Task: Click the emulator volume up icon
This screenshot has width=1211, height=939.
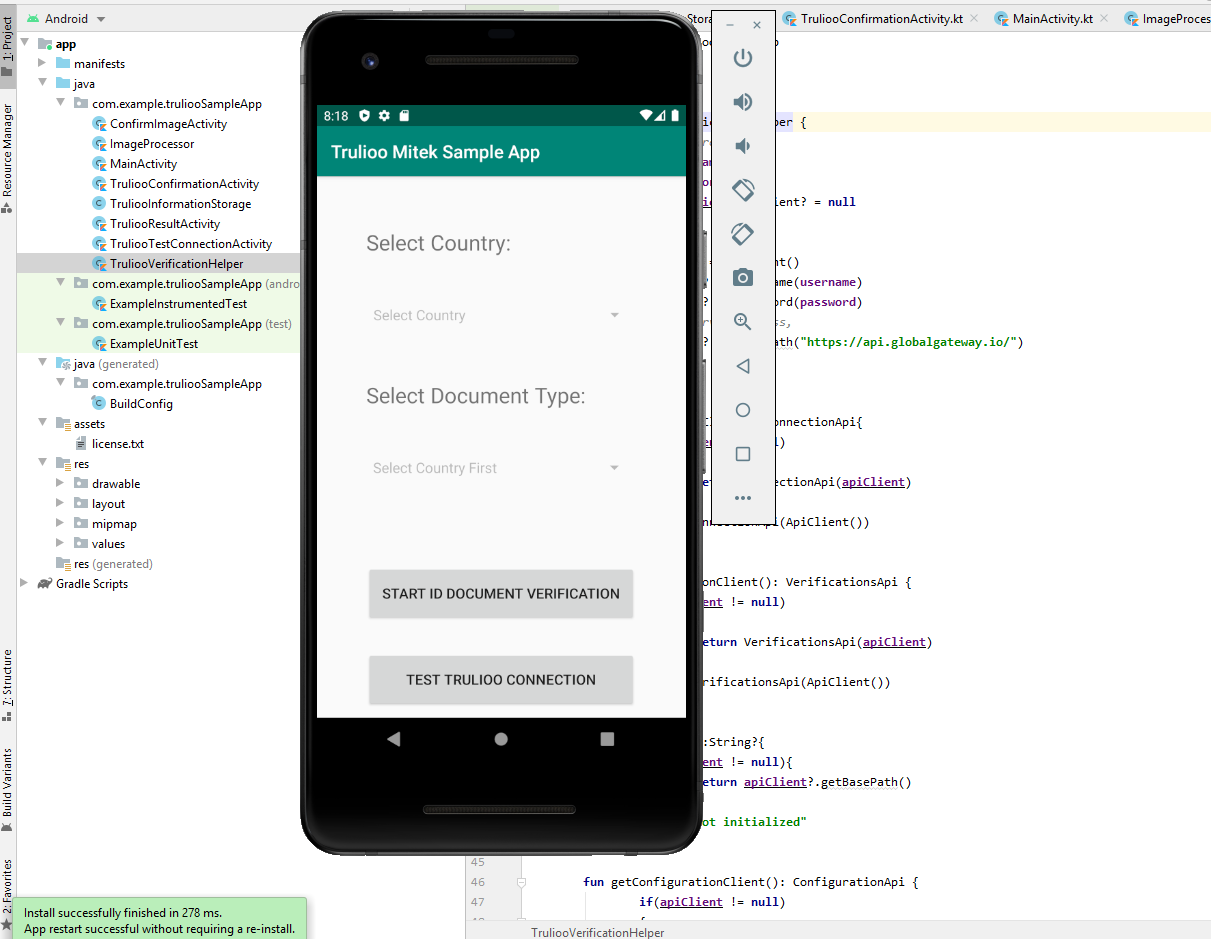Action: pyautogui.click(x=742, y=102)
